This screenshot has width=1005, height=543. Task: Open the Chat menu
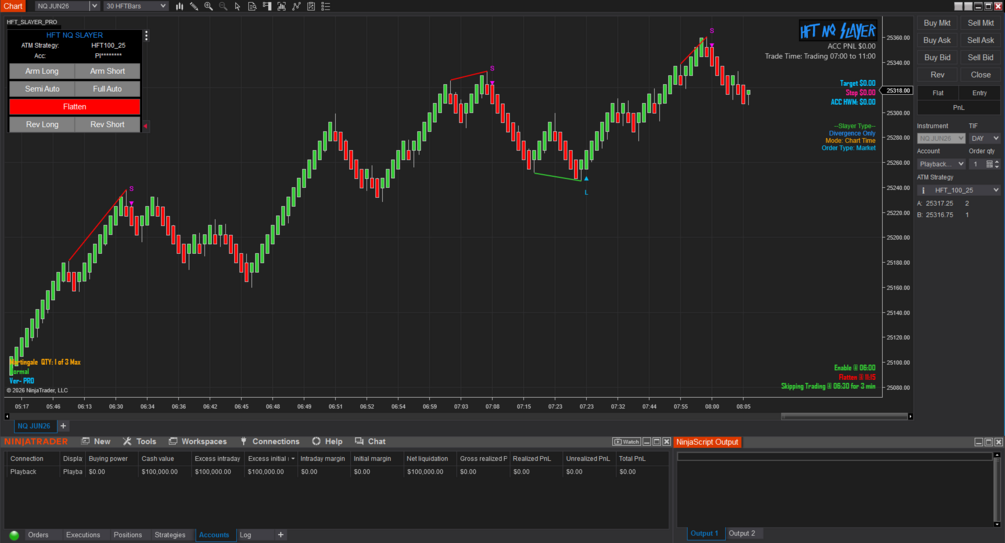pyautogui.click(x=370, y=441)
